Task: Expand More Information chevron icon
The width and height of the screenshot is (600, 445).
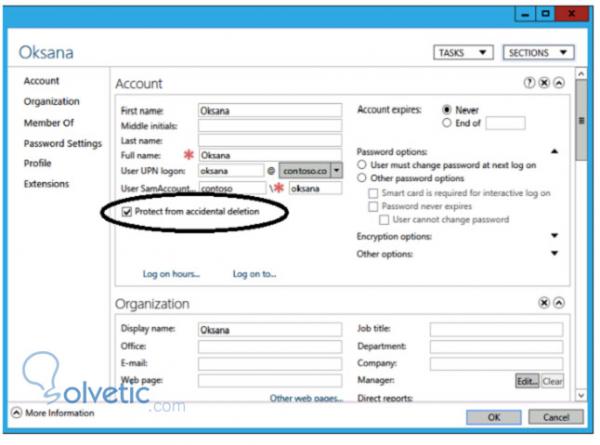Action: click(x=16, y=412)
